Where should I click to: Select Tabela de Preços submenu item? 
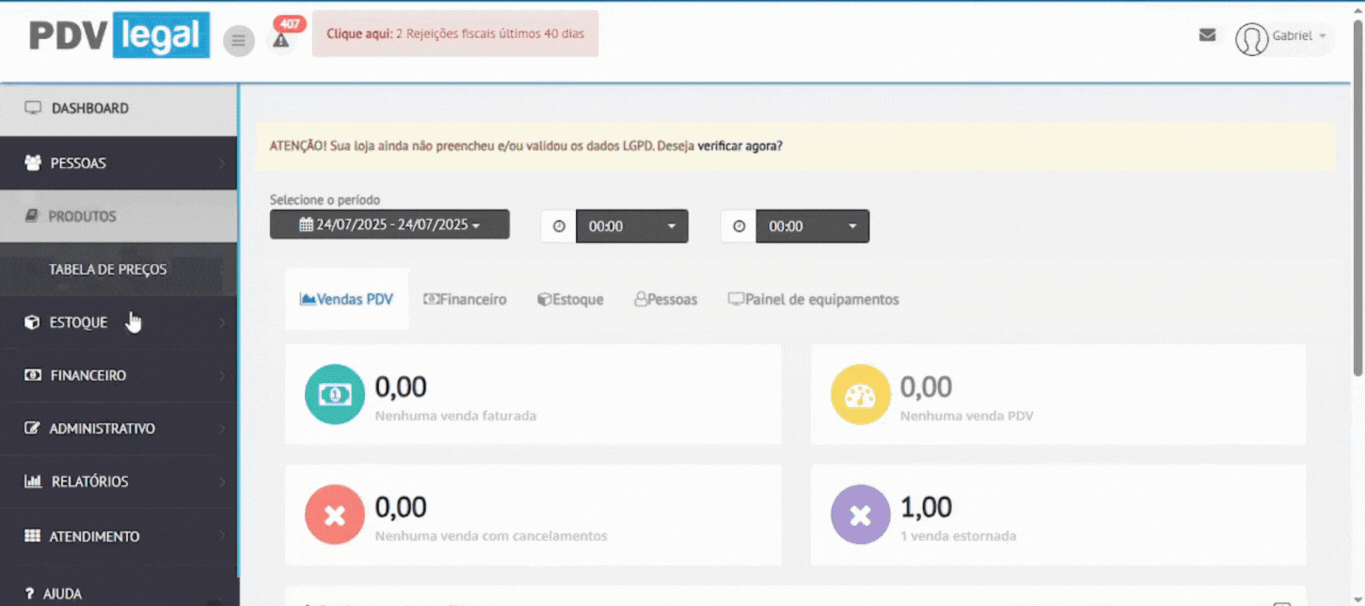click(x=108, y=270)
